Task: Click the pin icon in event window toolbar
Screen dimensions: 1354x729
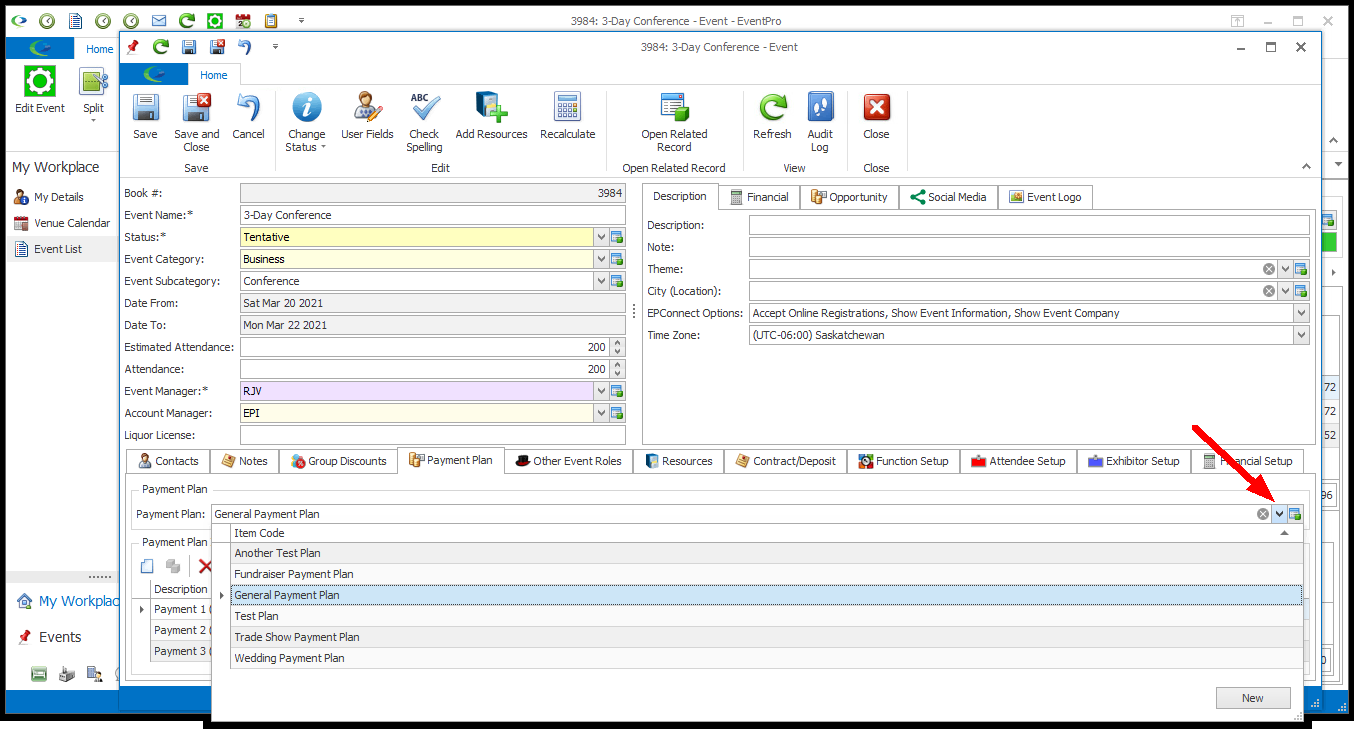Action: pos(132,47)
